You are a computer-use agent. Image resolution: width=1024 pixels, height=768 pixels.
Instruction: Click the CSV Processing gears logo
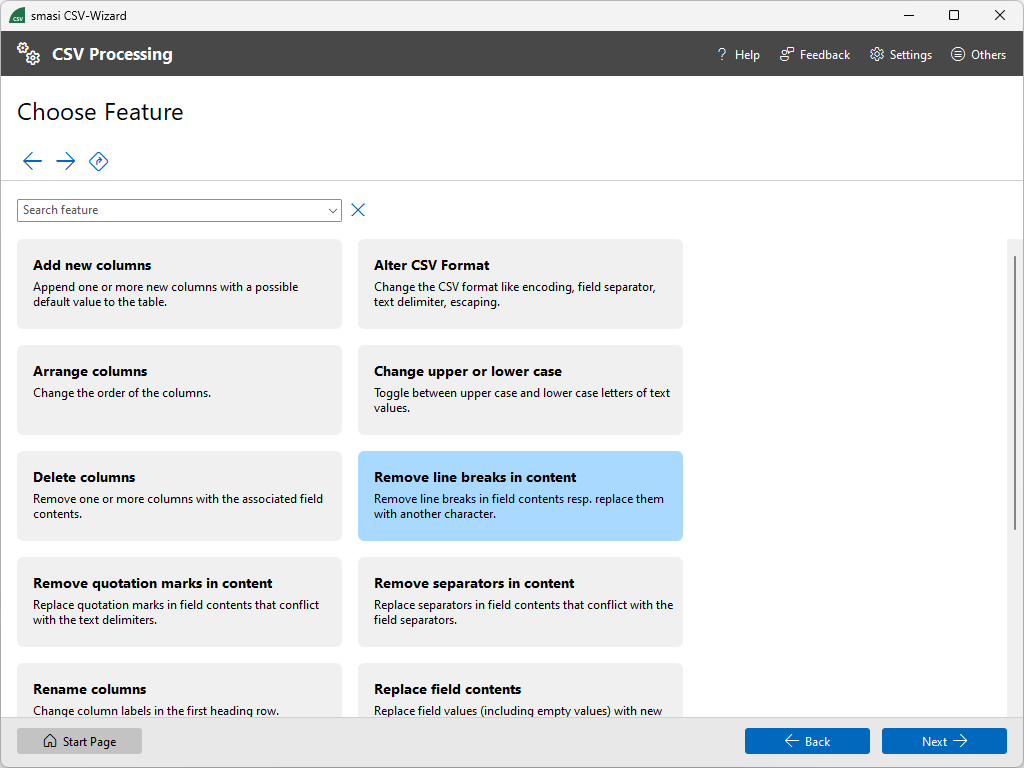[28, 53]
